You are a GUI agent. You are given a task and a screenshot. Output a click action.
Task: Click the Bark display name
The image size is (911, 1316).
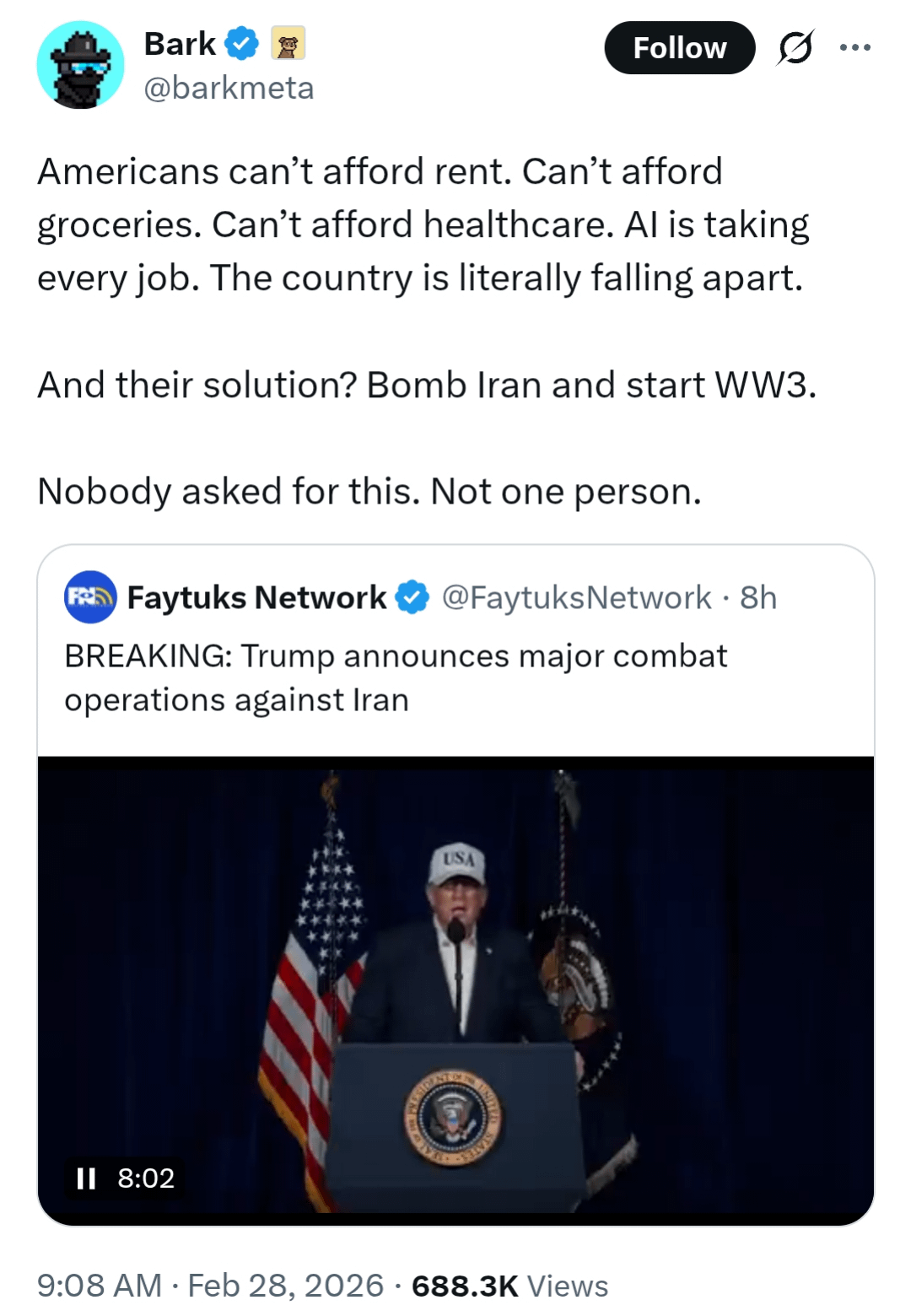180,44
